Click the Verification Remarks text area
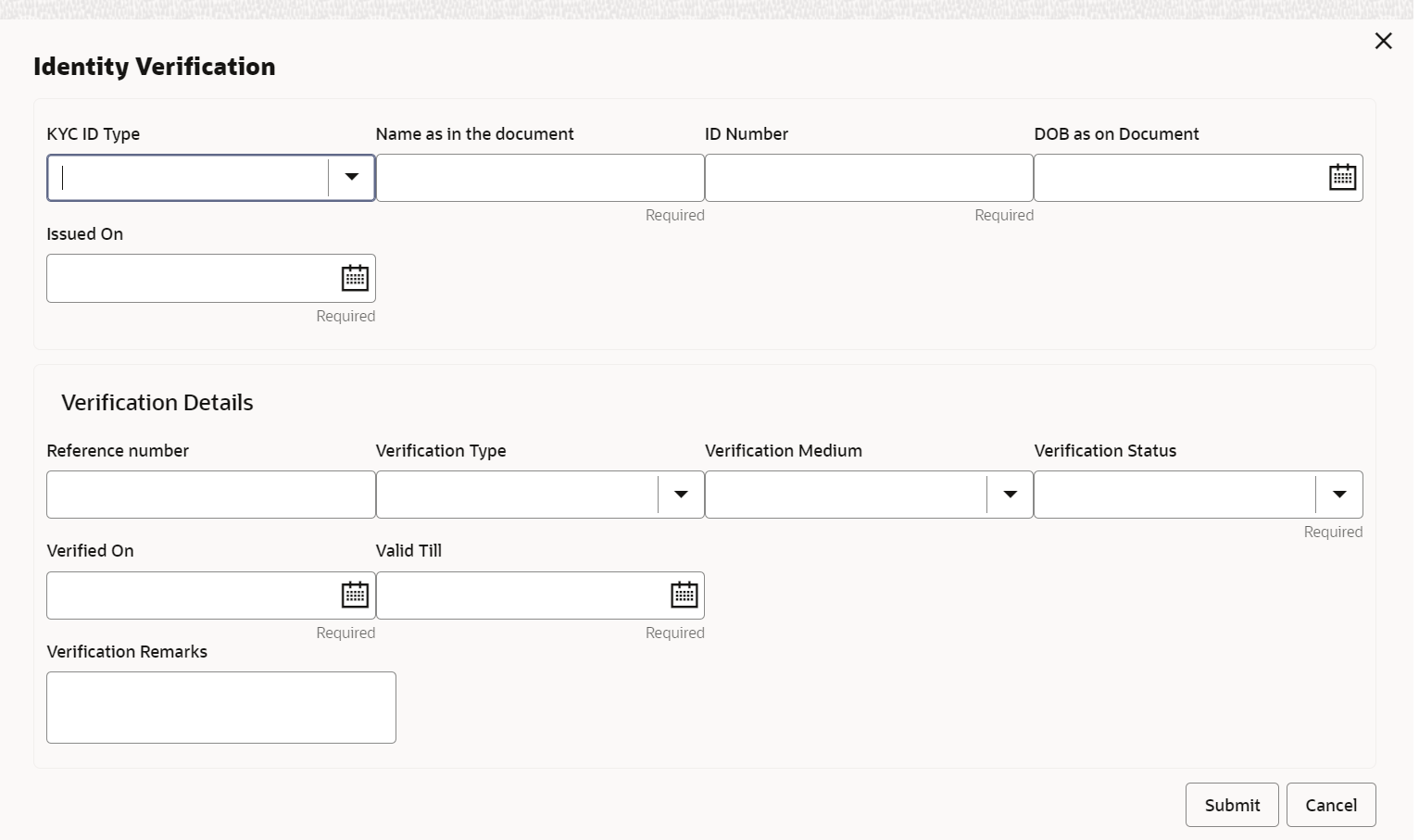 pyautogui.click(x=220, y=707)
